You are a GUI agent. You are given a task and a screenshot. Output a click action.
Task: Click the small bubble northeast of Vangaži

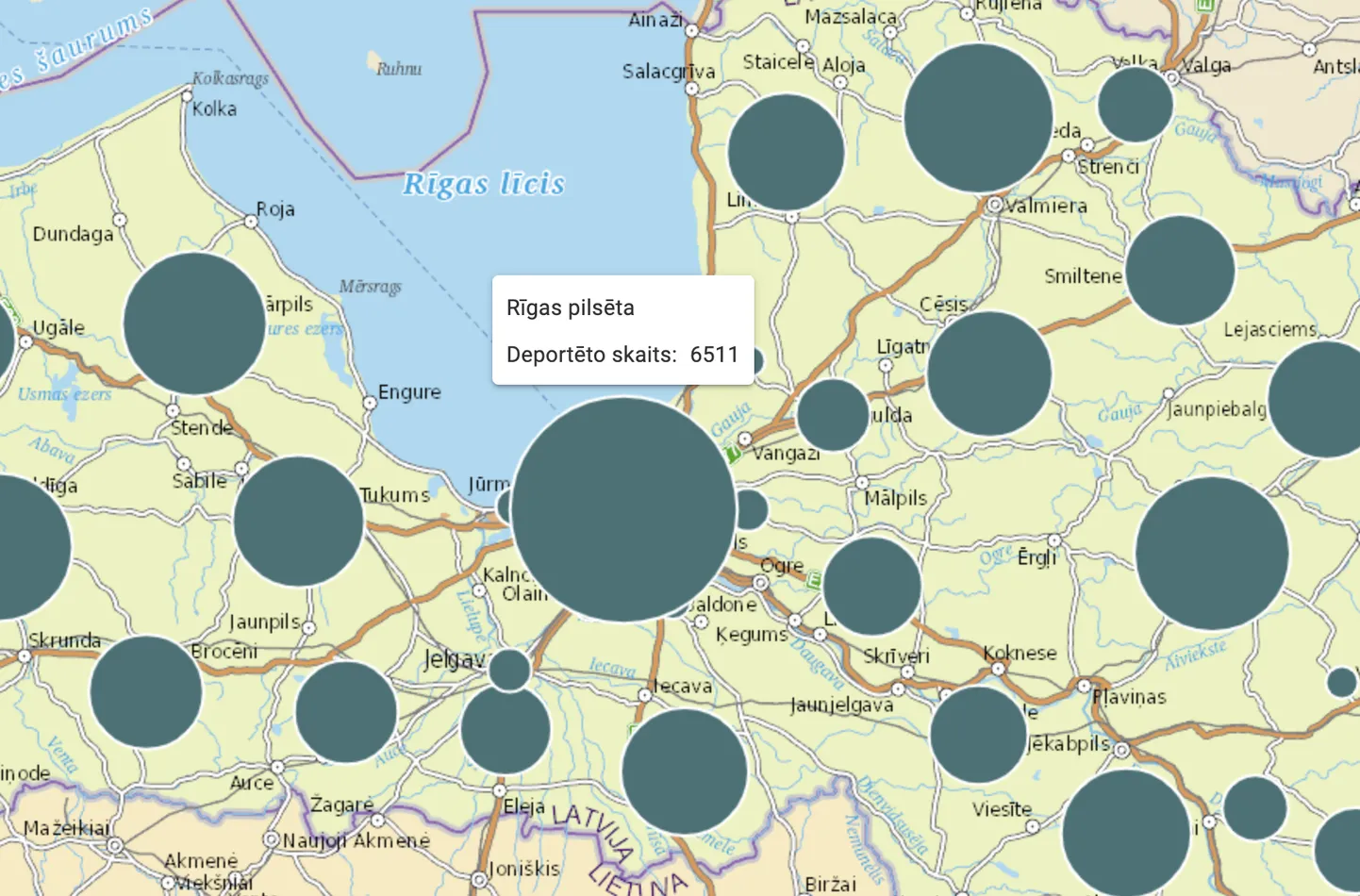tap(832, 415)
